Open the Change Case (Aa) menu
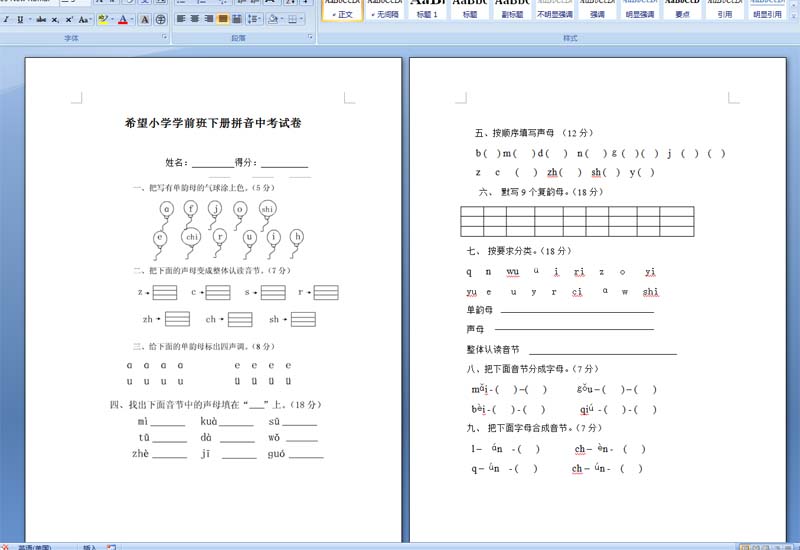The image size is (800, 550). pos(85,19)
